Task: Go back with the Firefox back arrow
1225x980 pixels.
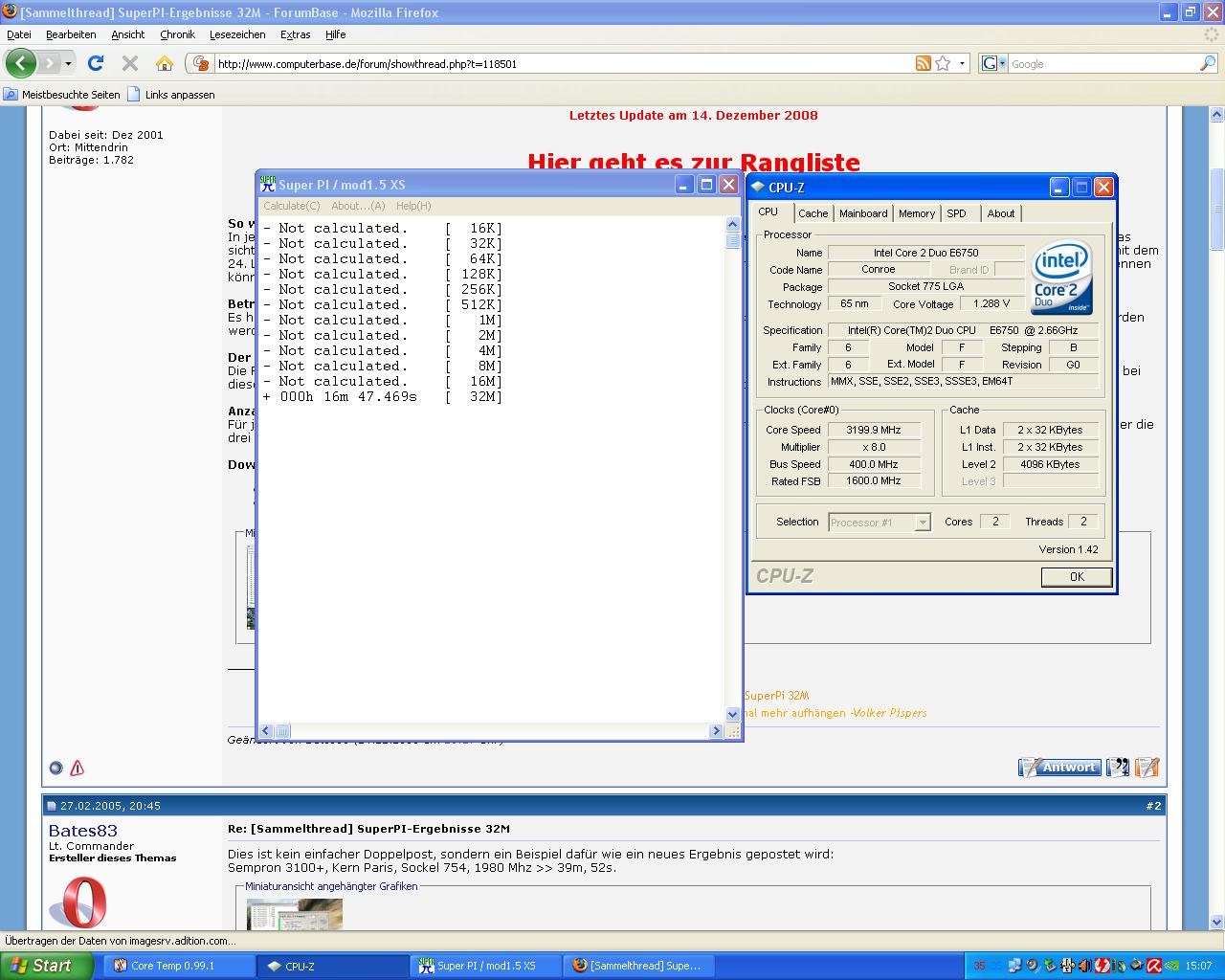Action: click(21, 63)
